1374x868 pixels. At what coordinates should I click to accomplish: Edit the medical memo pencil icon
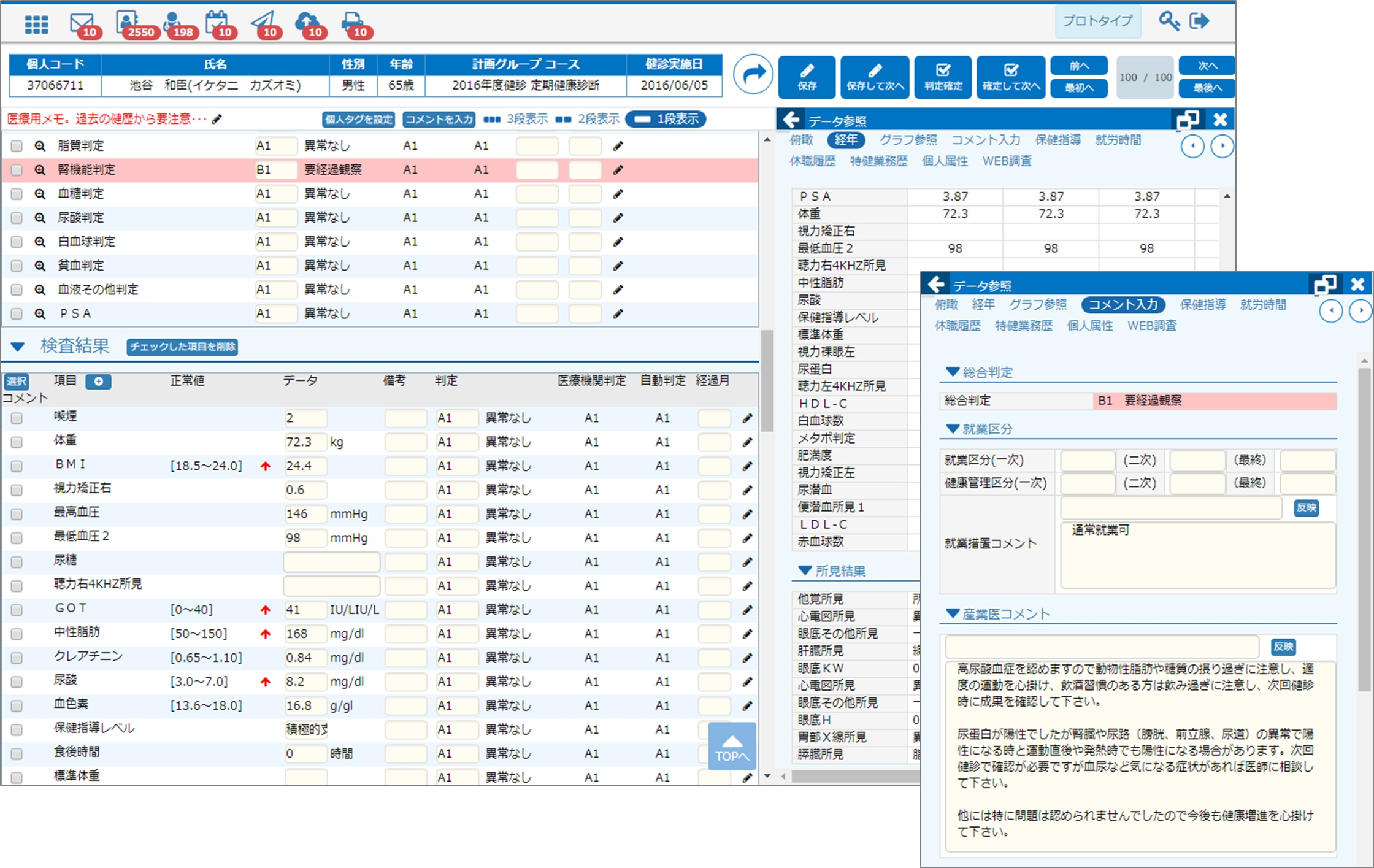tap(217, 119)
